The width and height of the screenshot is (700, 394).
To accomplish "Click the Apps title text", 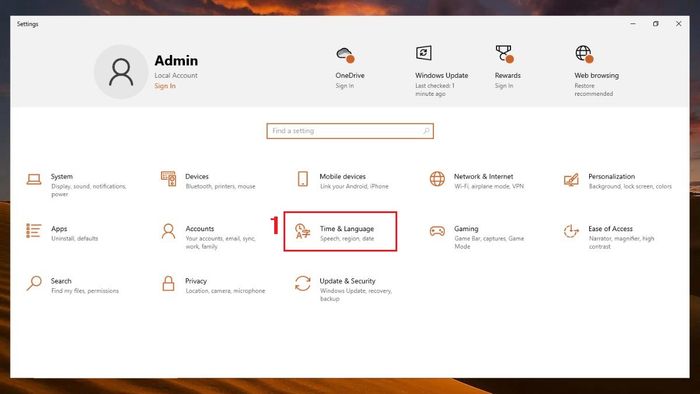I will [x=59, y=228].
